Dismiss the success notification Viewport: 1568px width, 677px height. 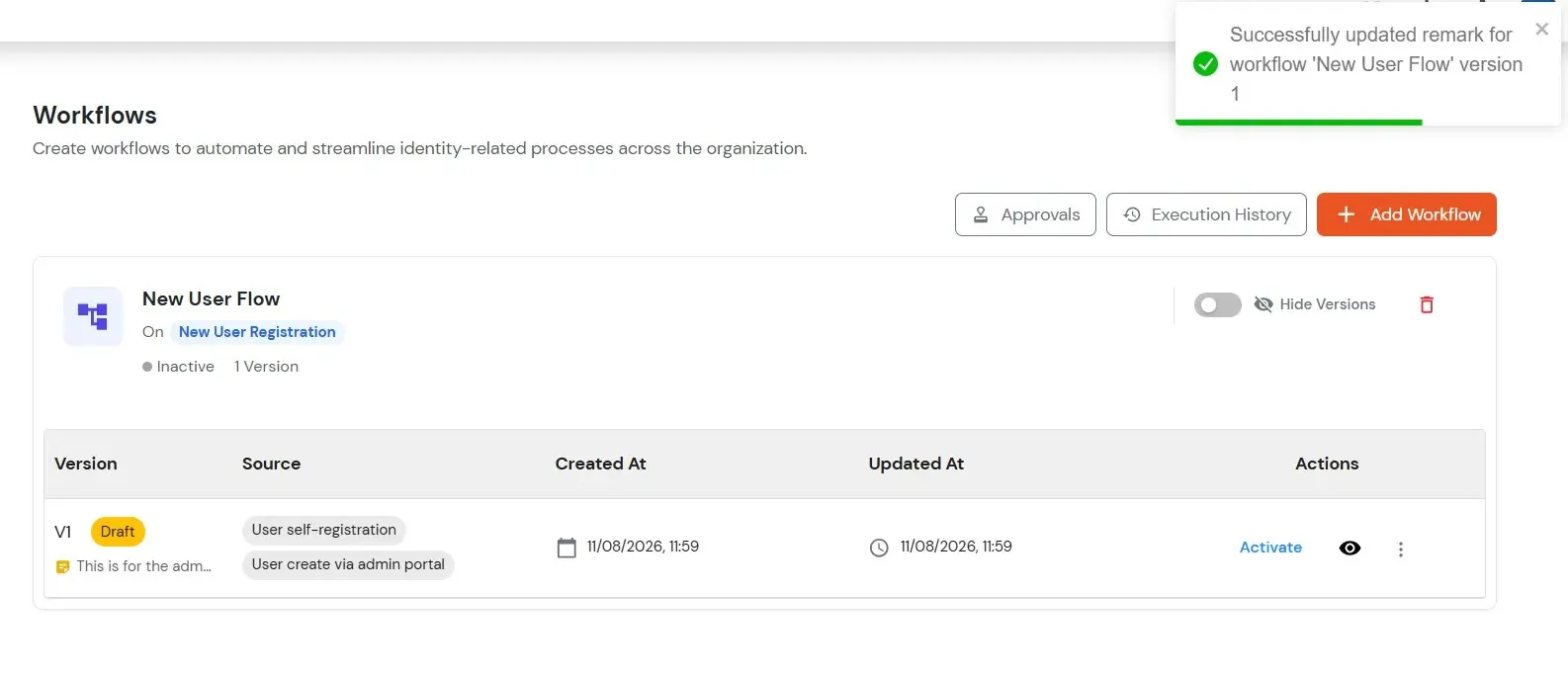(1541, 30)
